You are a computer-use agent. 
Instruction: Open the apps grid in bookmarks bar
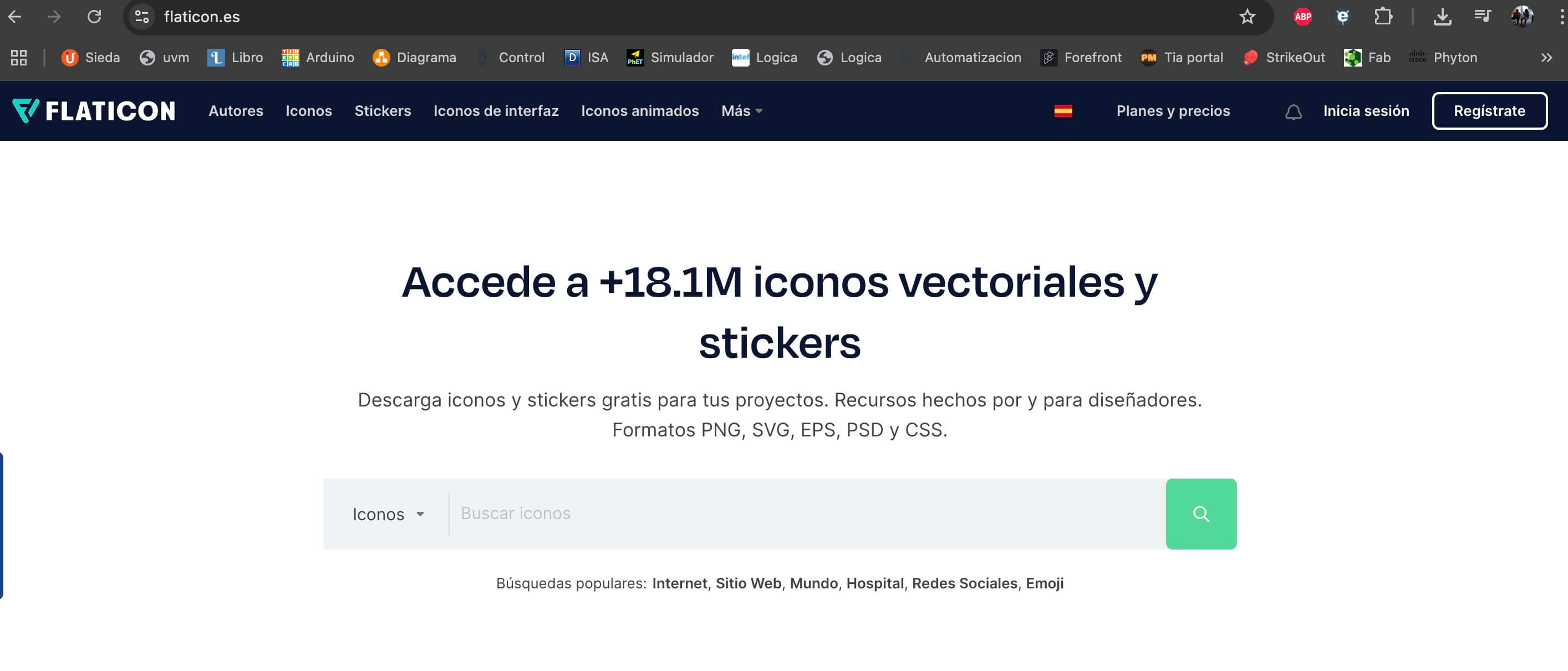[19, 57]
